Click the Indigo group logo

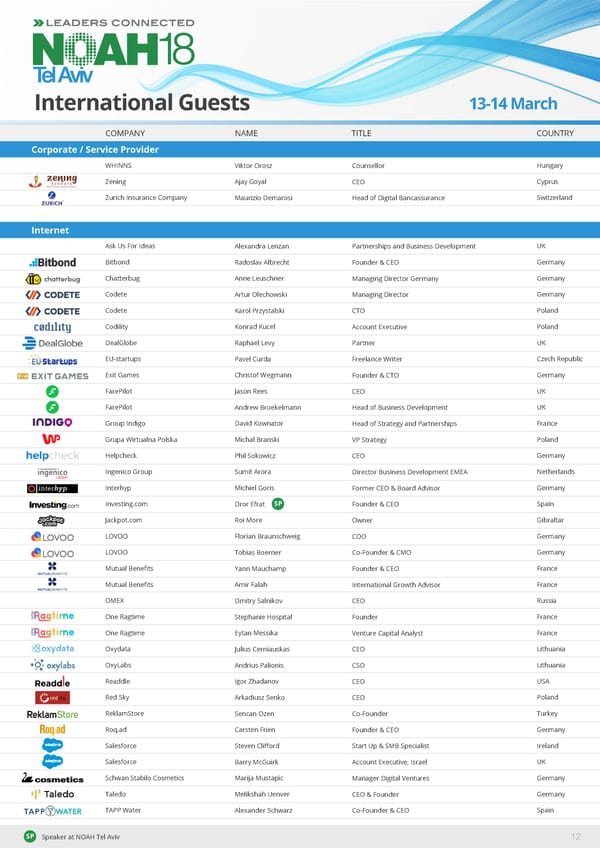[52, 423]
